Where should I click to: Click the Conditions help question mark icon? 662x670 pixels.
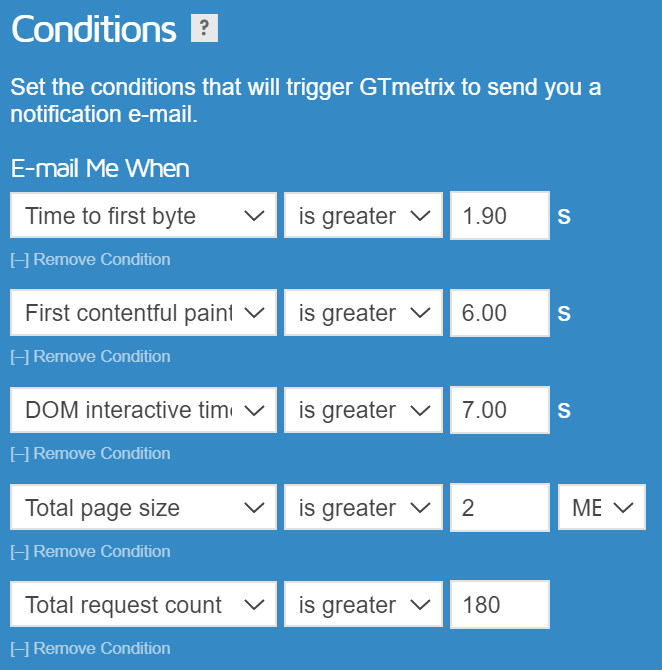pyautogui.click(x=204, y=28)
